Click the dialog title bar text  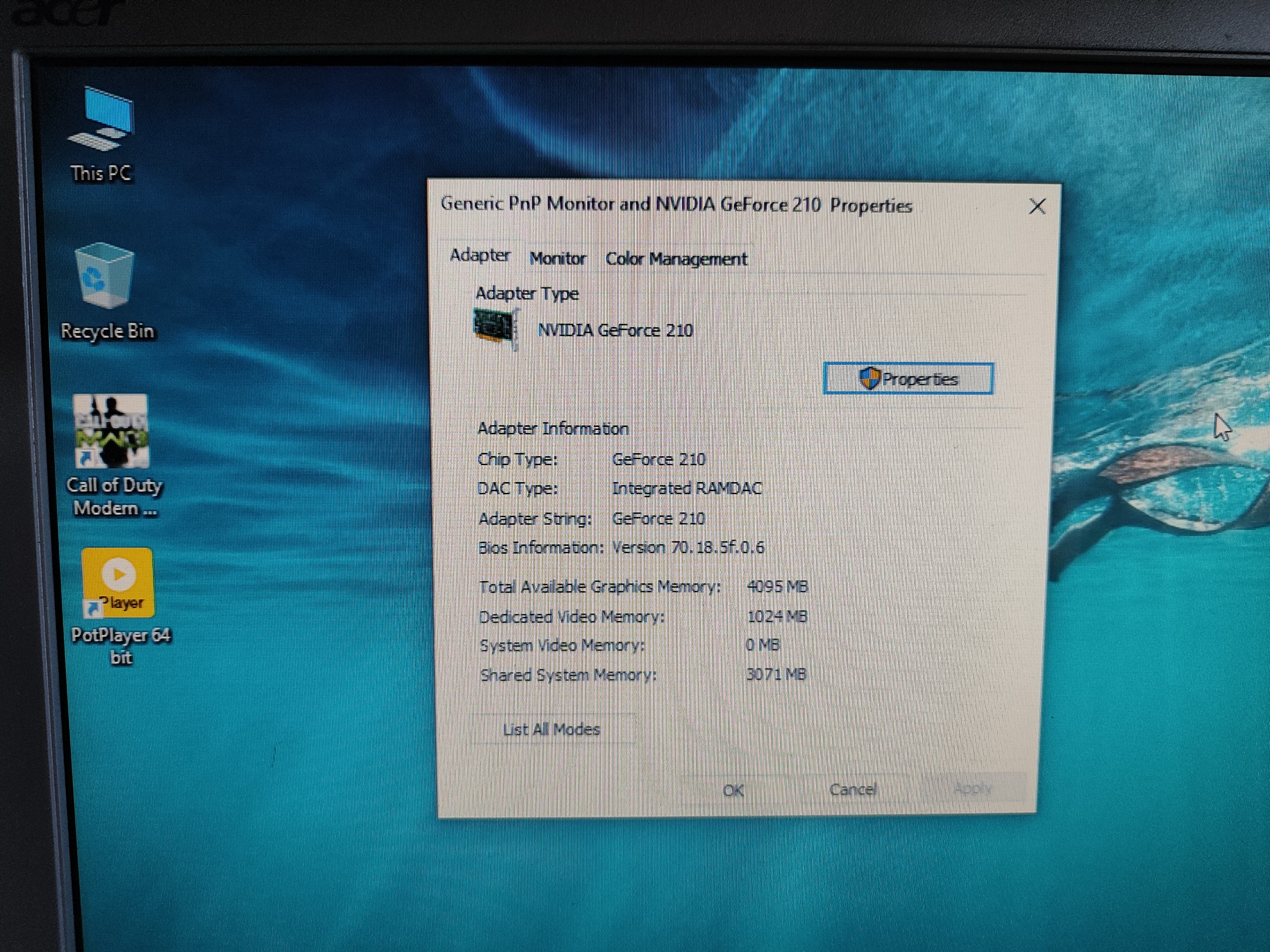point(676,205)
